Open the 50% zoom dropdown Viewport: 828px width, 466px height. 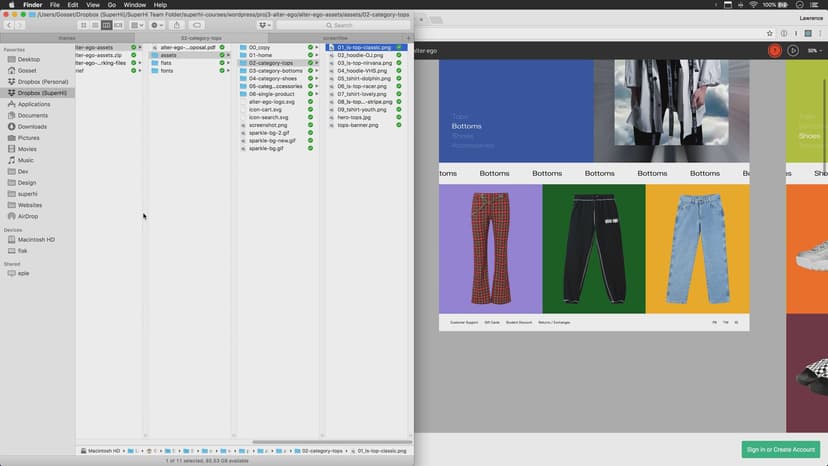click(x=814, y=50)
